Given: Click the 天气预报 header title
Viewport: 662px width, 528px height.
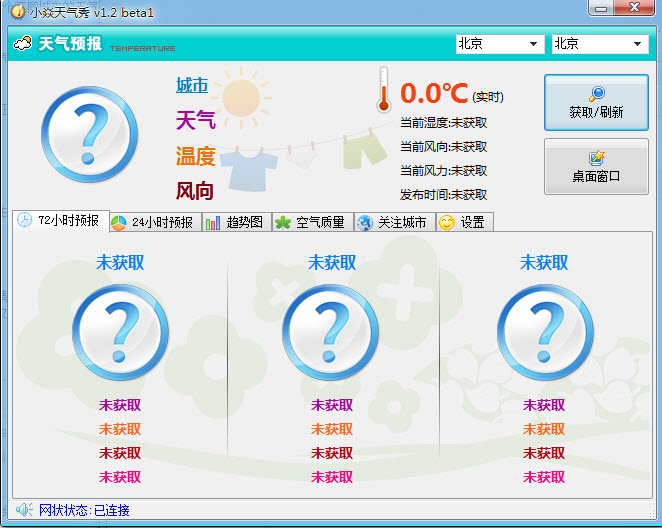Looking at the screenshot, I should click(70, 43).
